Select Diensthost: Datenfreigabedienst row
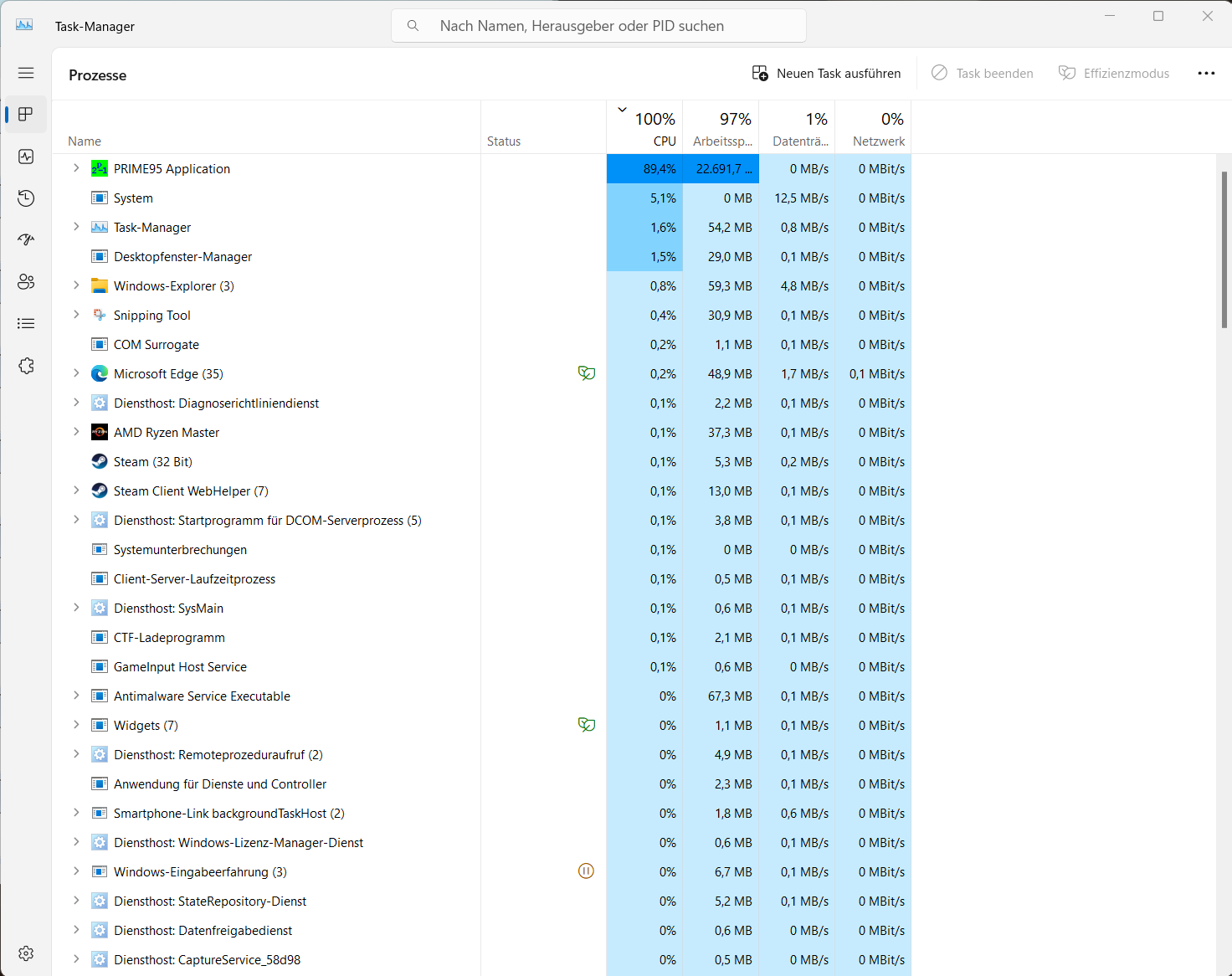 coord(481,930)
